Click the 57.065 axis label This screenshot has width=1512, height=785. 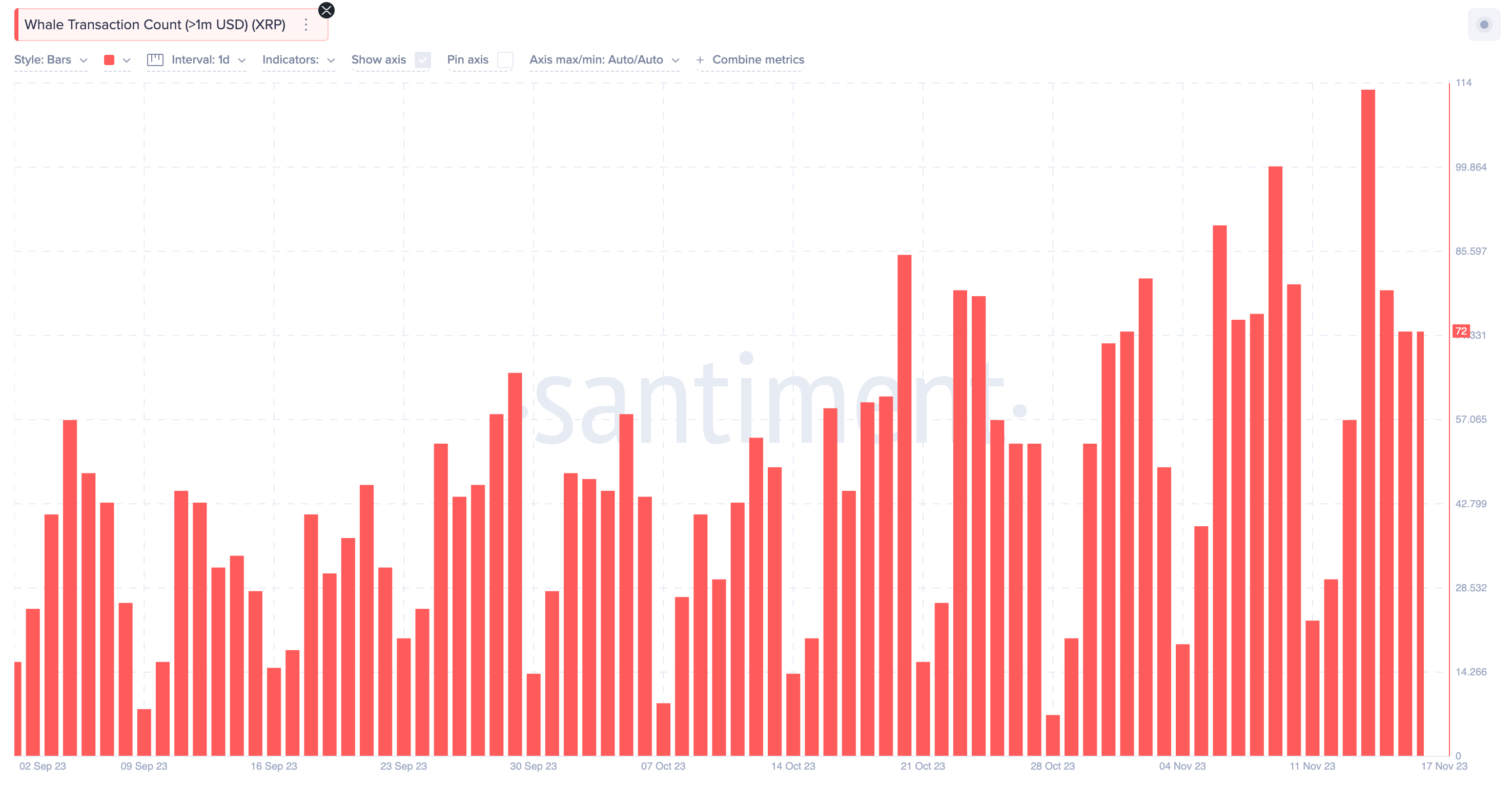pos(1471,420)
